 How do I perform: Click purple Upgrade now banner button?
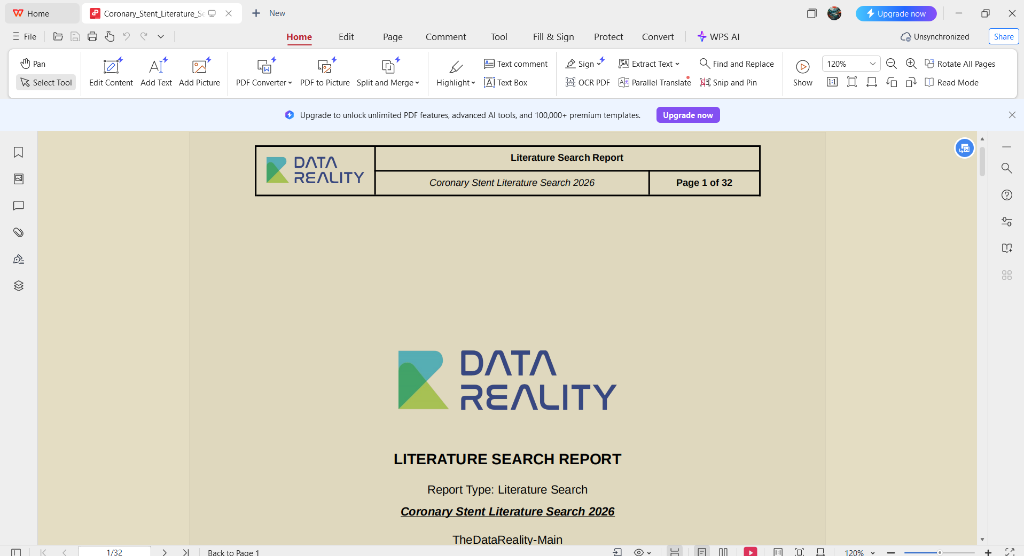click(688, 115)
